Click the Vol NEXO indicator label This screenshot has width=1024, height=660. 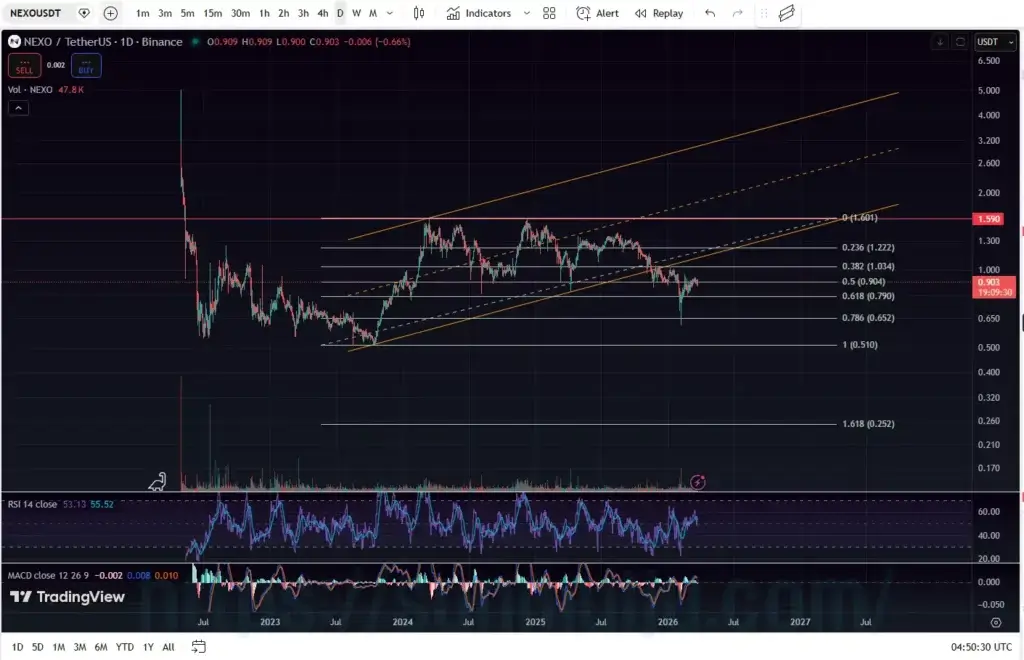29,89
